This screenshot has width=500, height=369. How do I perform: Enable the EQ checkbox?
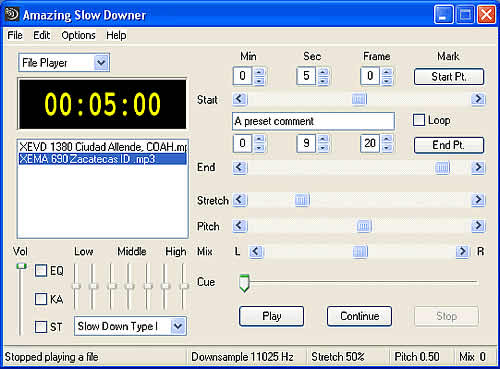(41, 270)
